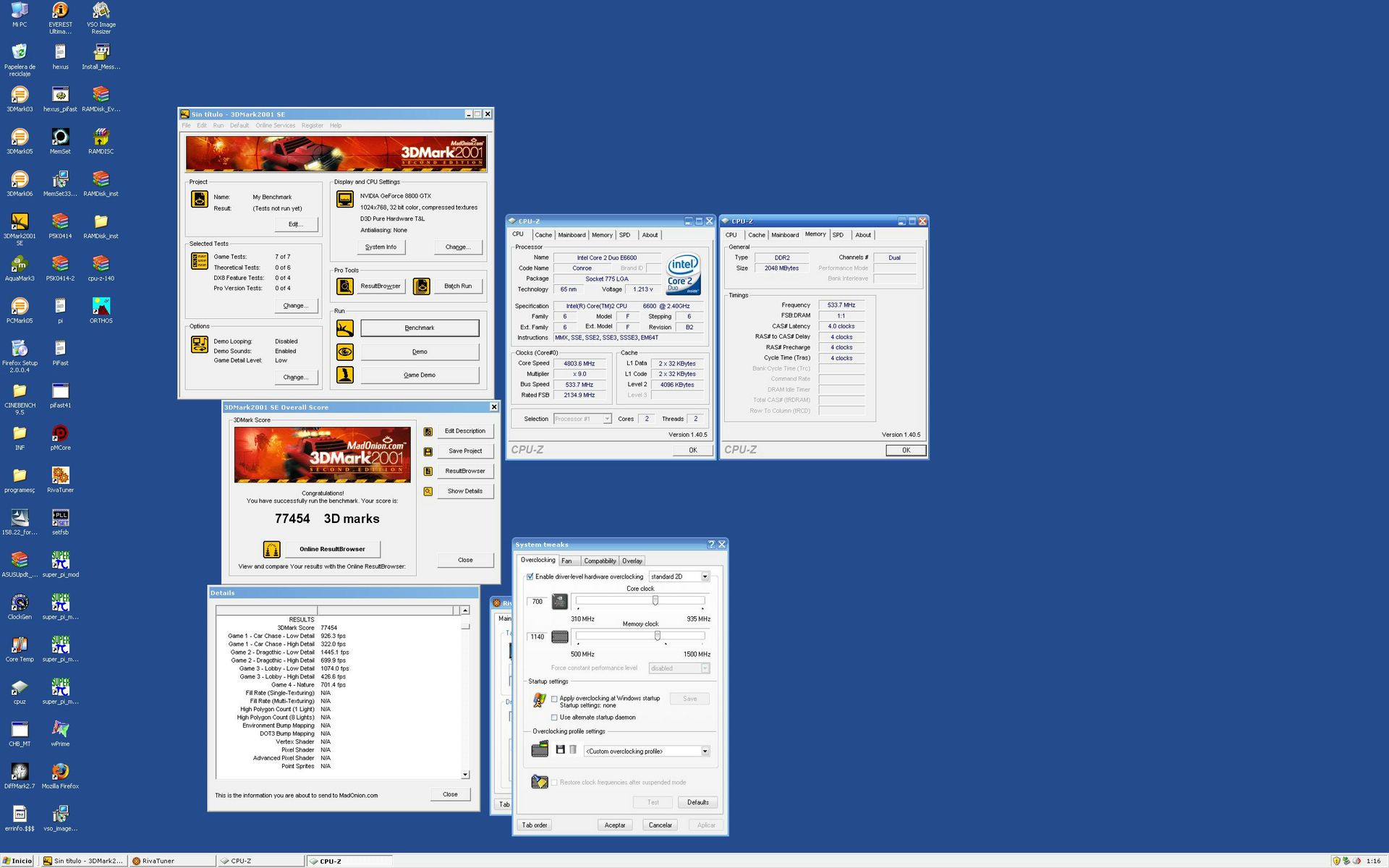
Task: Click the context help question mark in System tweaks
Action: [x=710, y=545]
